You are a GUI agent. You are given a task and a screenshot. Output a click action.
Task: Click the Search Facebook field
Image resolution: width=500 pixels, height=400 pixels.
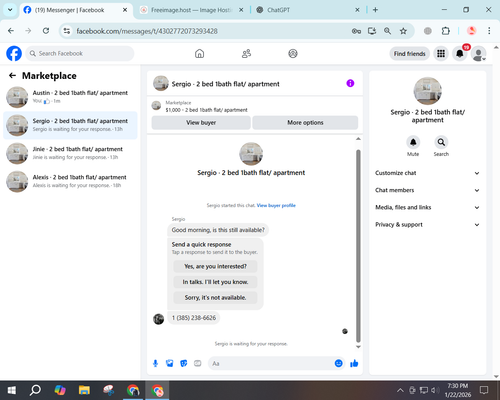pos(80,53)
